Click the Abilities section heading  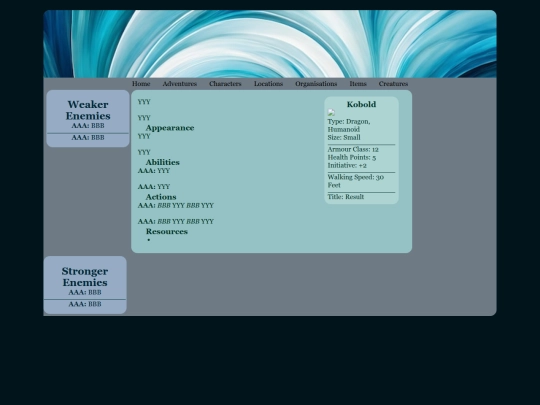click(x=163, y=162)
